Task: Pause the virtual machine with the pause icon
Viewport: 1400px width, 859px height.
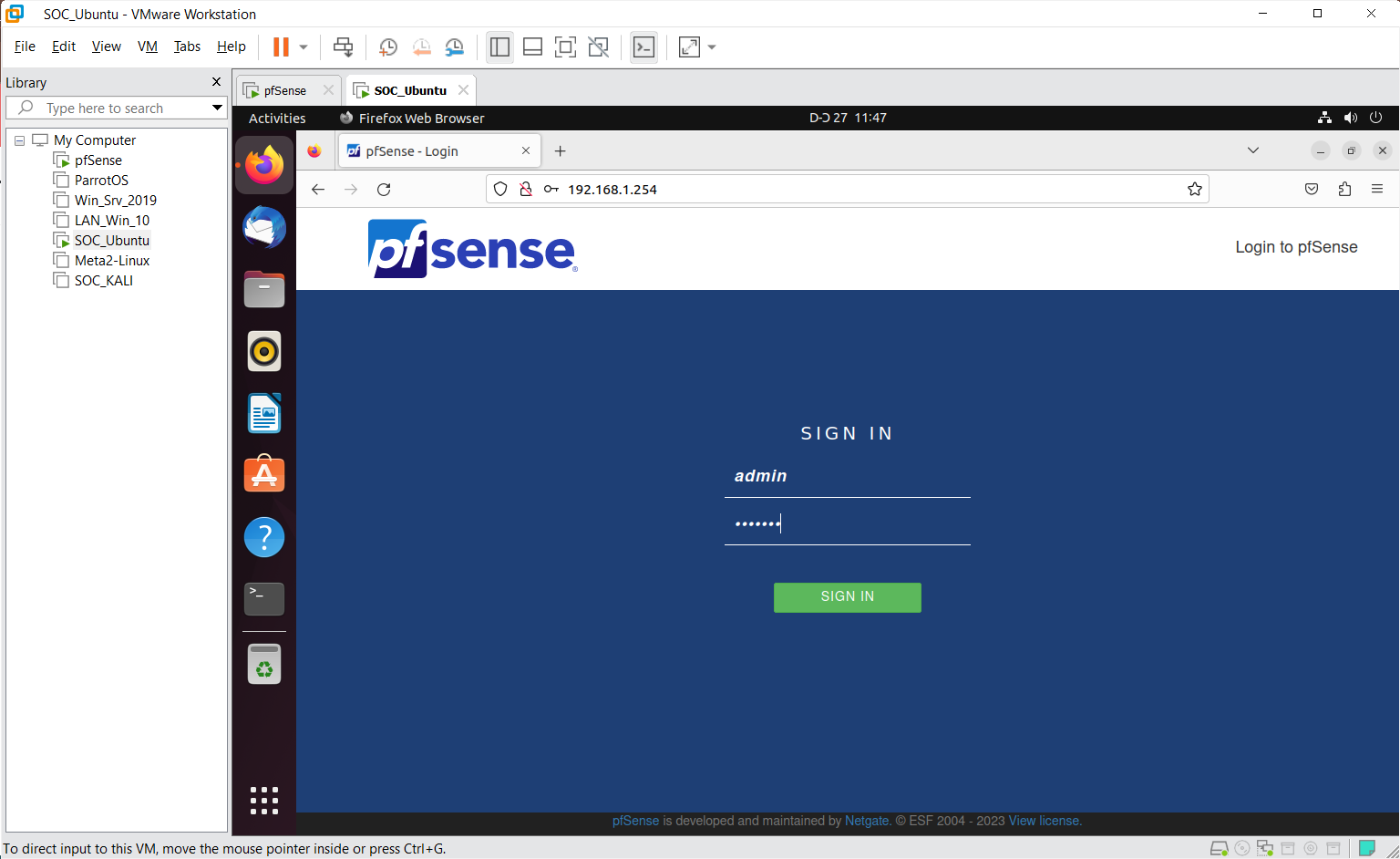Action: coord(281,47)
